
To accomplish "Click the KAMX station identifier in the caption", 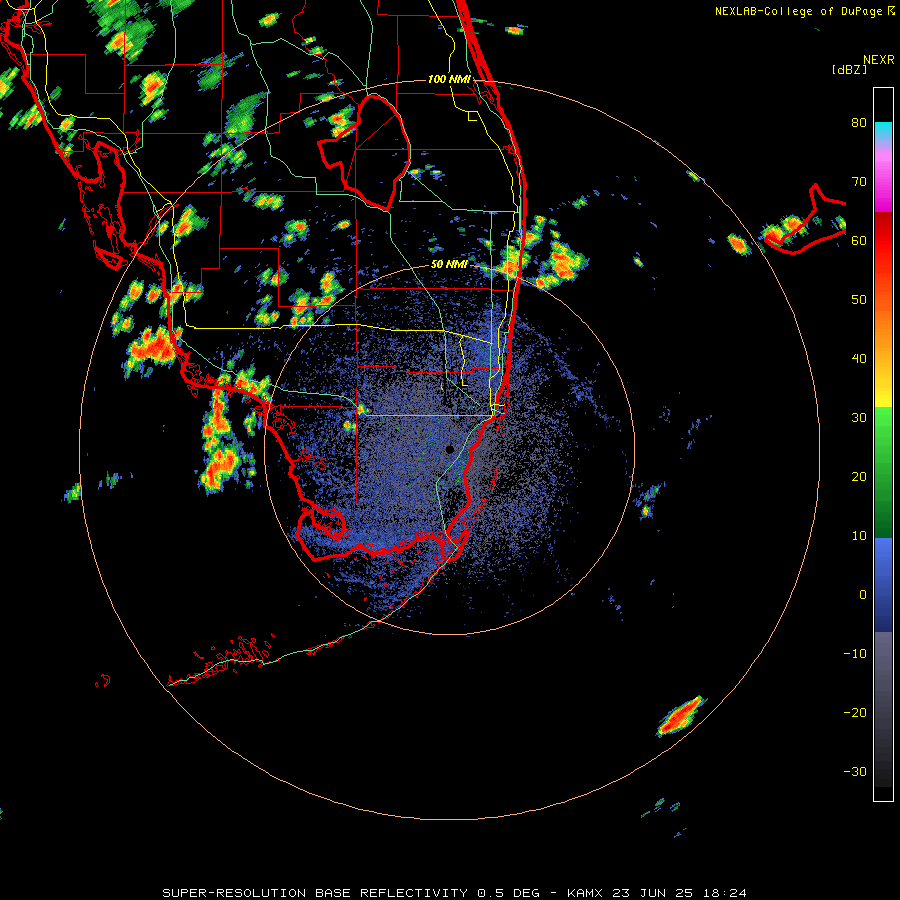I will coord(585,893).
